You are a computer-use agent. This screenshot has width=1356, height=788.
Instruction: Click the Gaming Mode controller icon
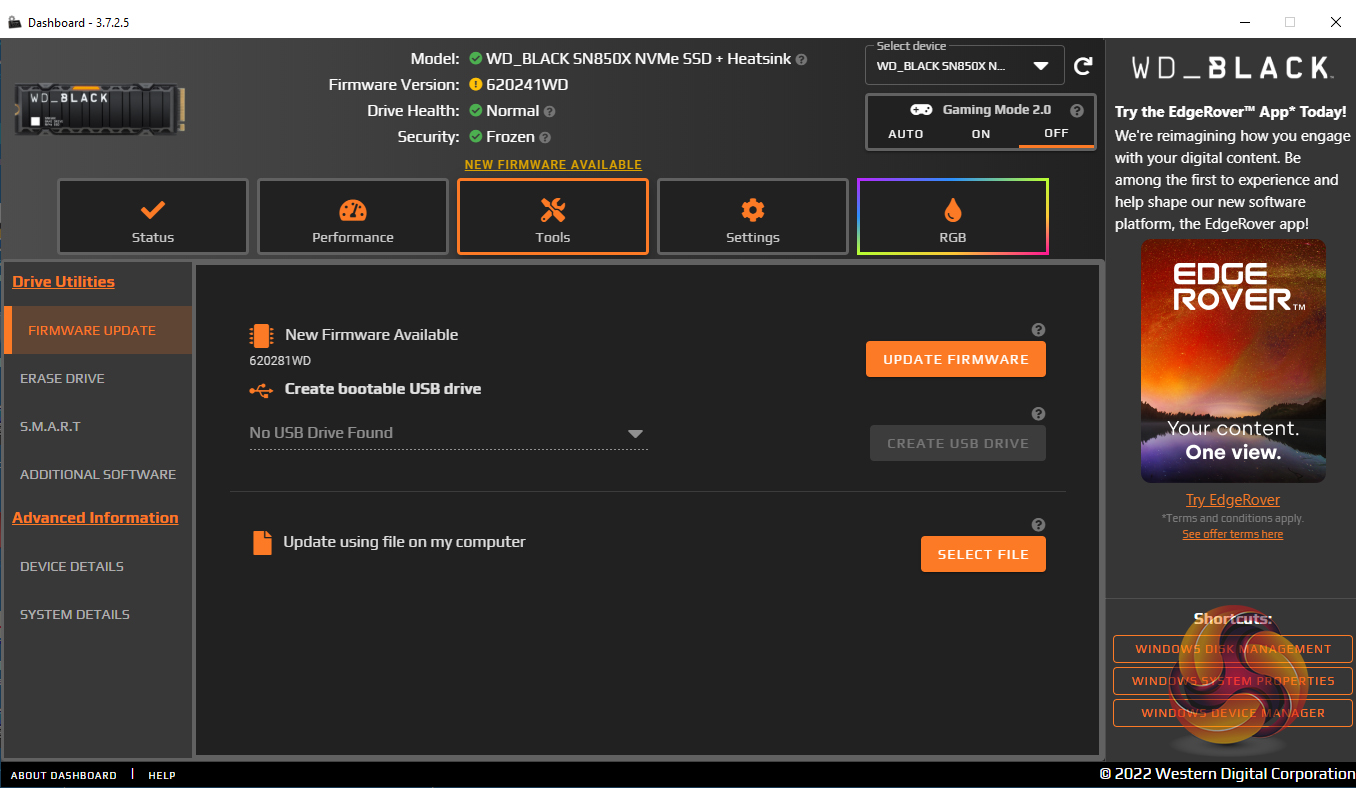(921, 110)
